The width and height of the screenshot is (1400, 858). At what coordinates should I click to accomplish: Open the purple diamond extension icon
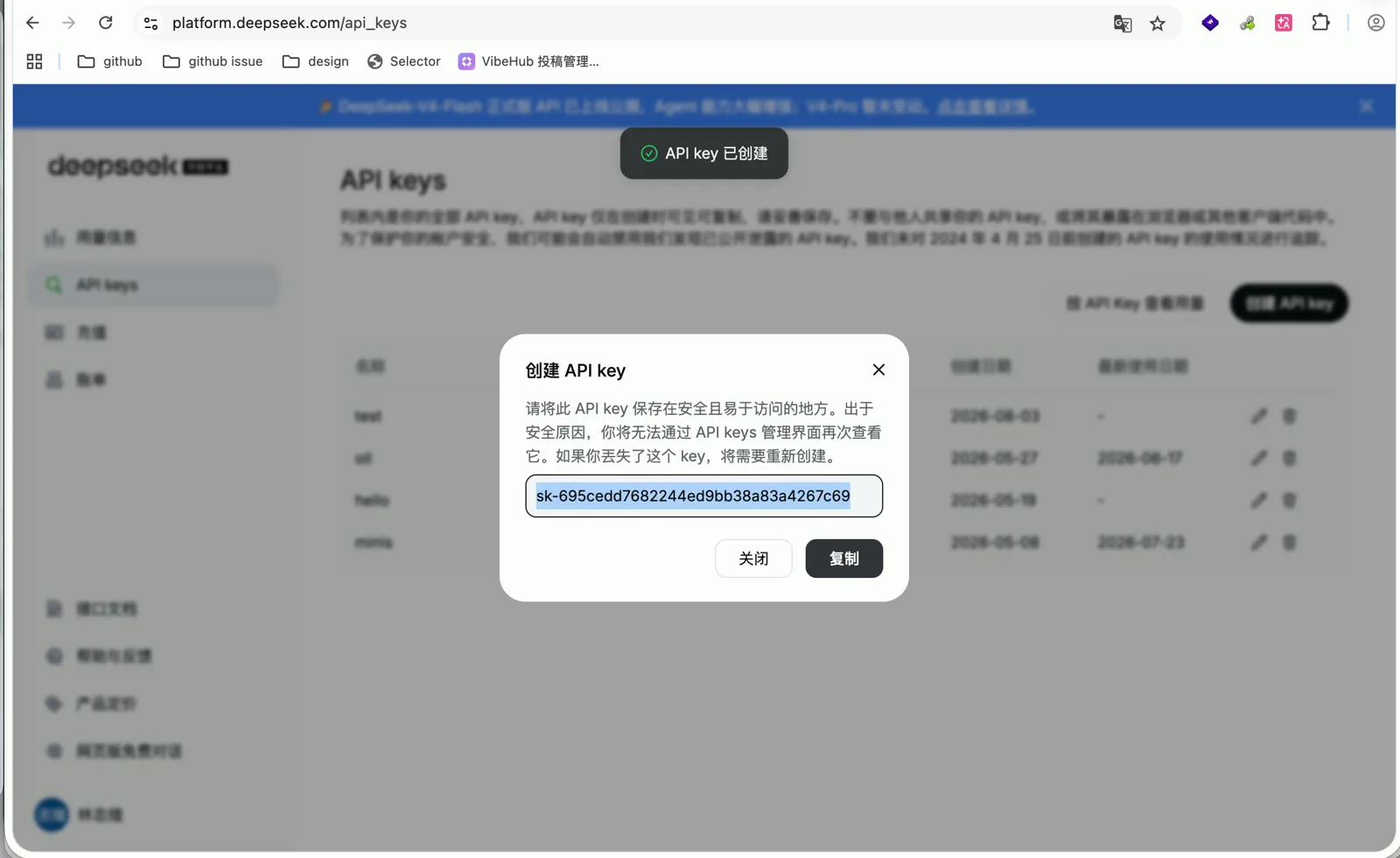pos(1210,23)
